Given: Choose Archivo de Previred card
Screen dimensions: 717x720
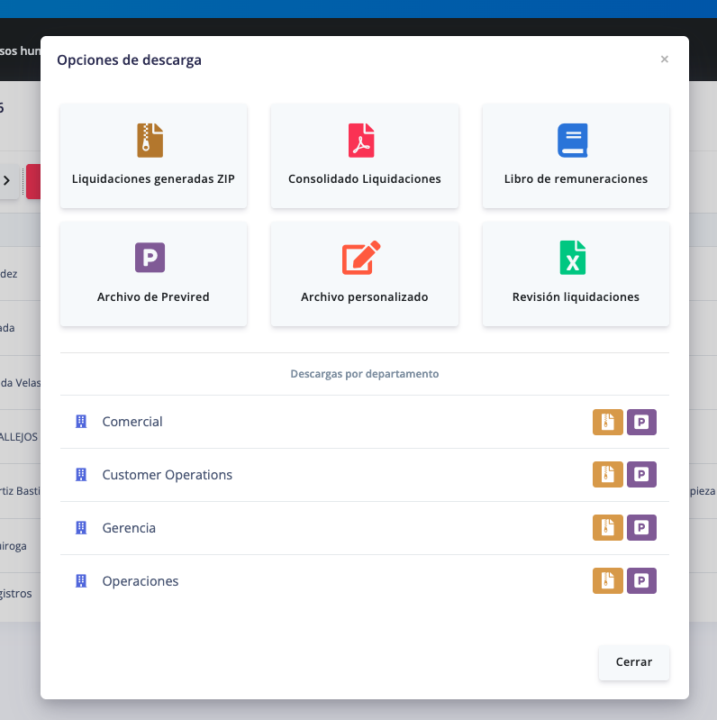Looking at the screenshot, I should coord(153,274).
